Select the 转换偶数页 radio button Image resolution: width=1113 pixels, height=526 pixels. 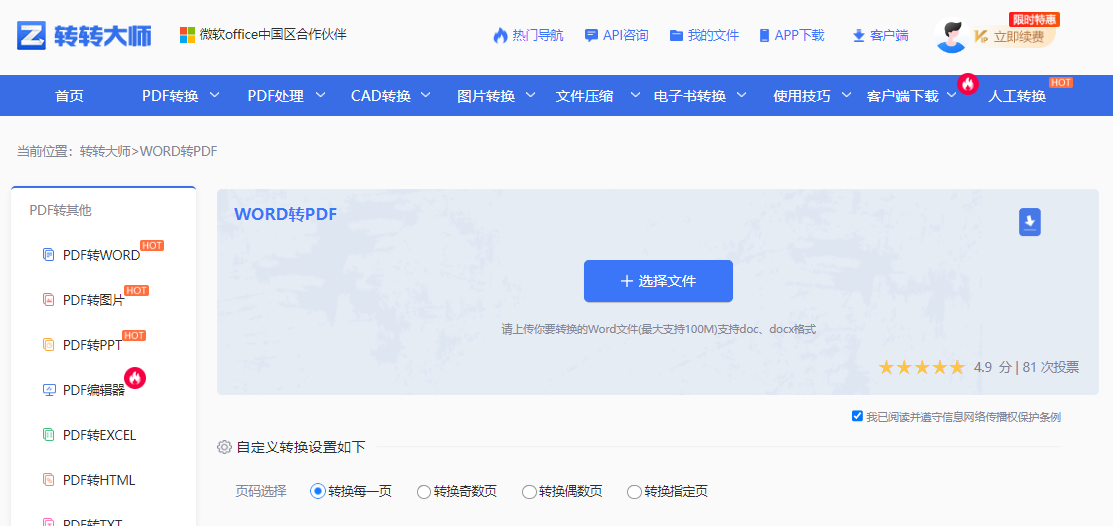[529, 491]
